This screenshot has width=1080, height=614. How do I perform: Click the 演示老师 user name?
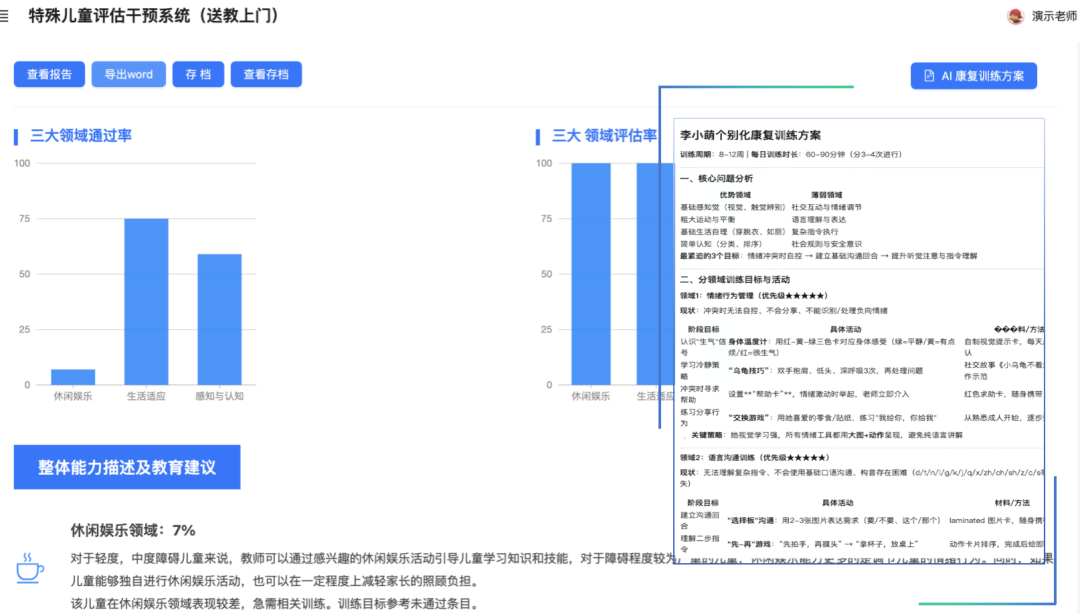click(1054, 17)
